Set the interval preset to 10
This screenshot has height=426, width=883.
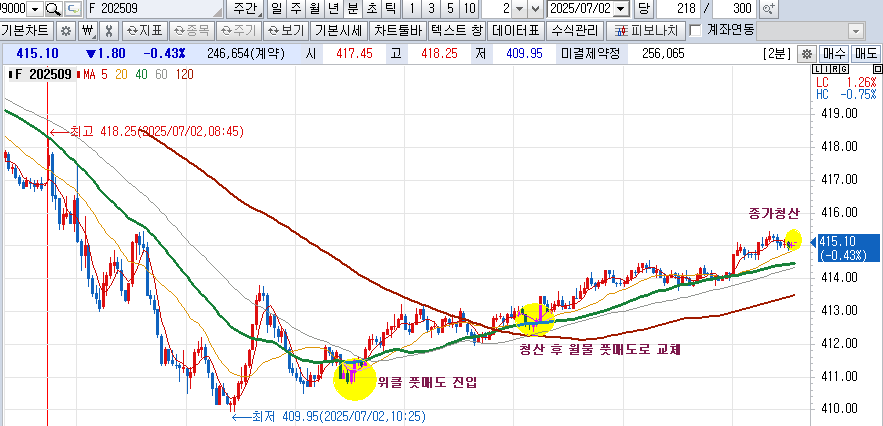tap(469, 8)
